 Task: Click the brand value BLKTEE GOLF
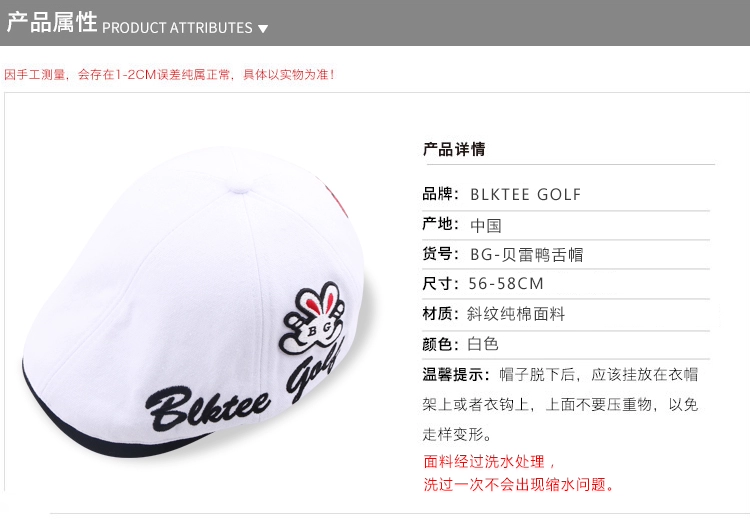point(525,194)
